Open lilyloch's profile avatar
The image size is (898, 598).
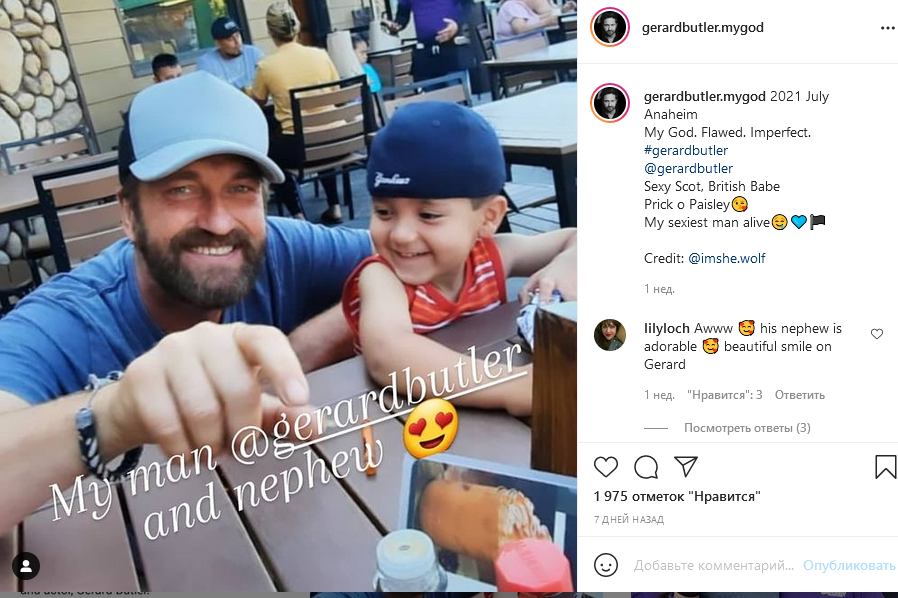pos(610,335)
